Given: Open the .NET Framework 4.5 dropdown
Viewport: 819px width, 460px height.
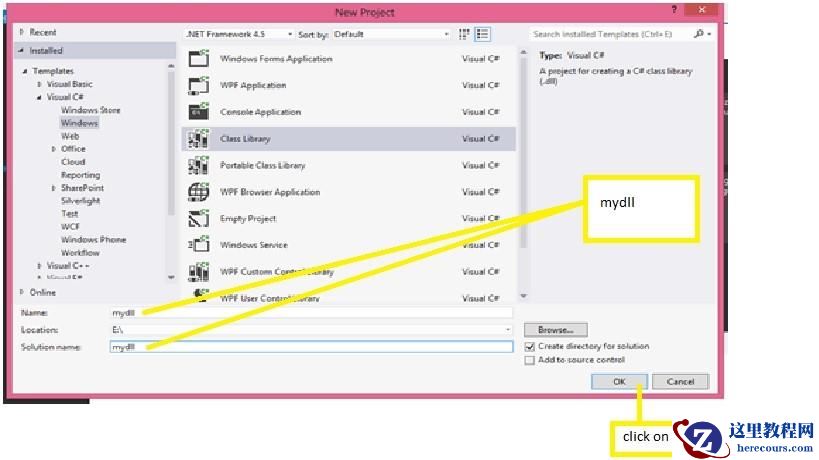Looking at the screenshot, I should (239, 34).
